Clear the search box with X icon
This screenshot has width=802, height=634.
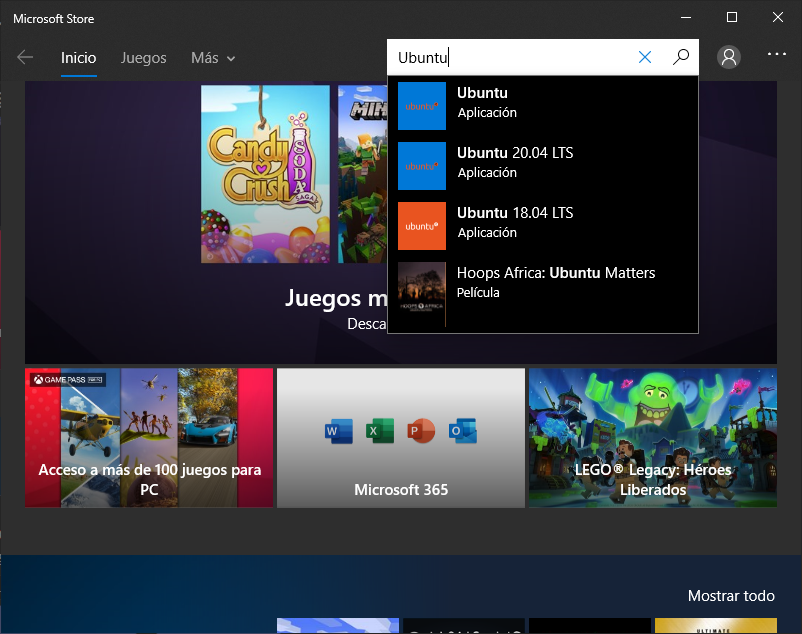(x=645, y=57)
